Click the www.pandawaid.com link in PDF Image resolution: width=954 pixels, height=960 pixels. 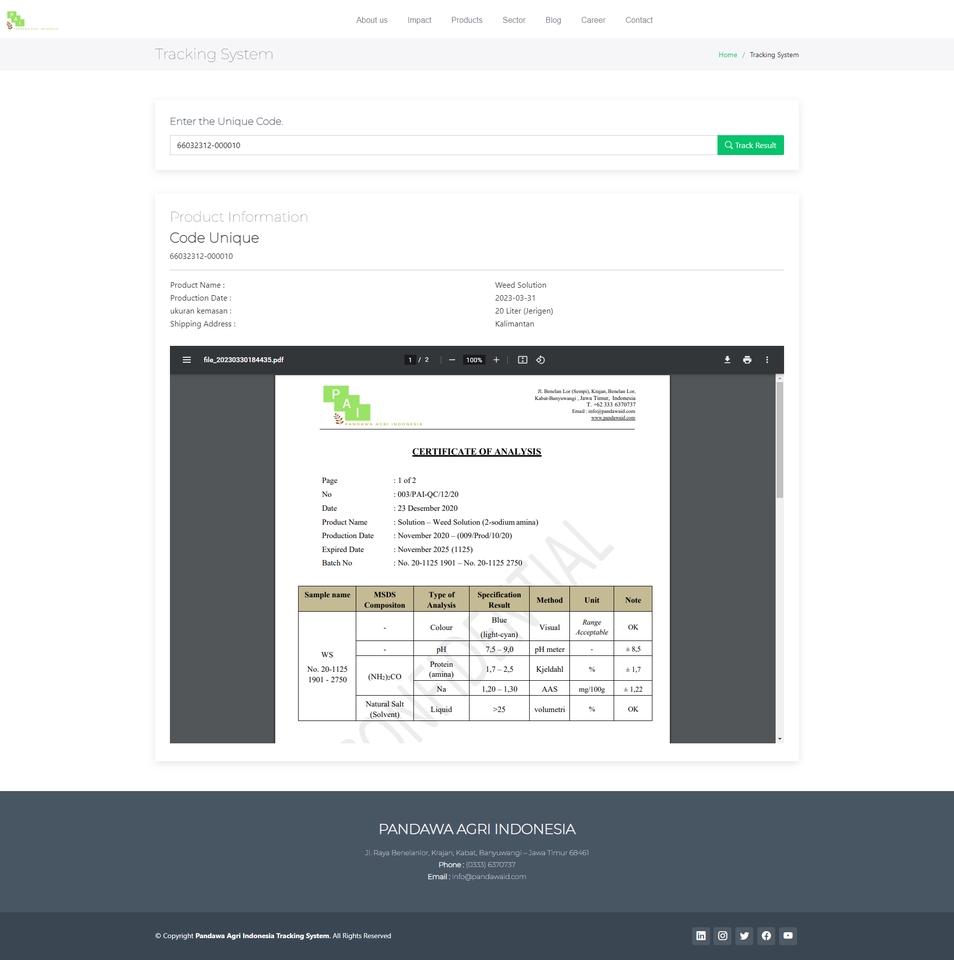(x=613, y=418)
